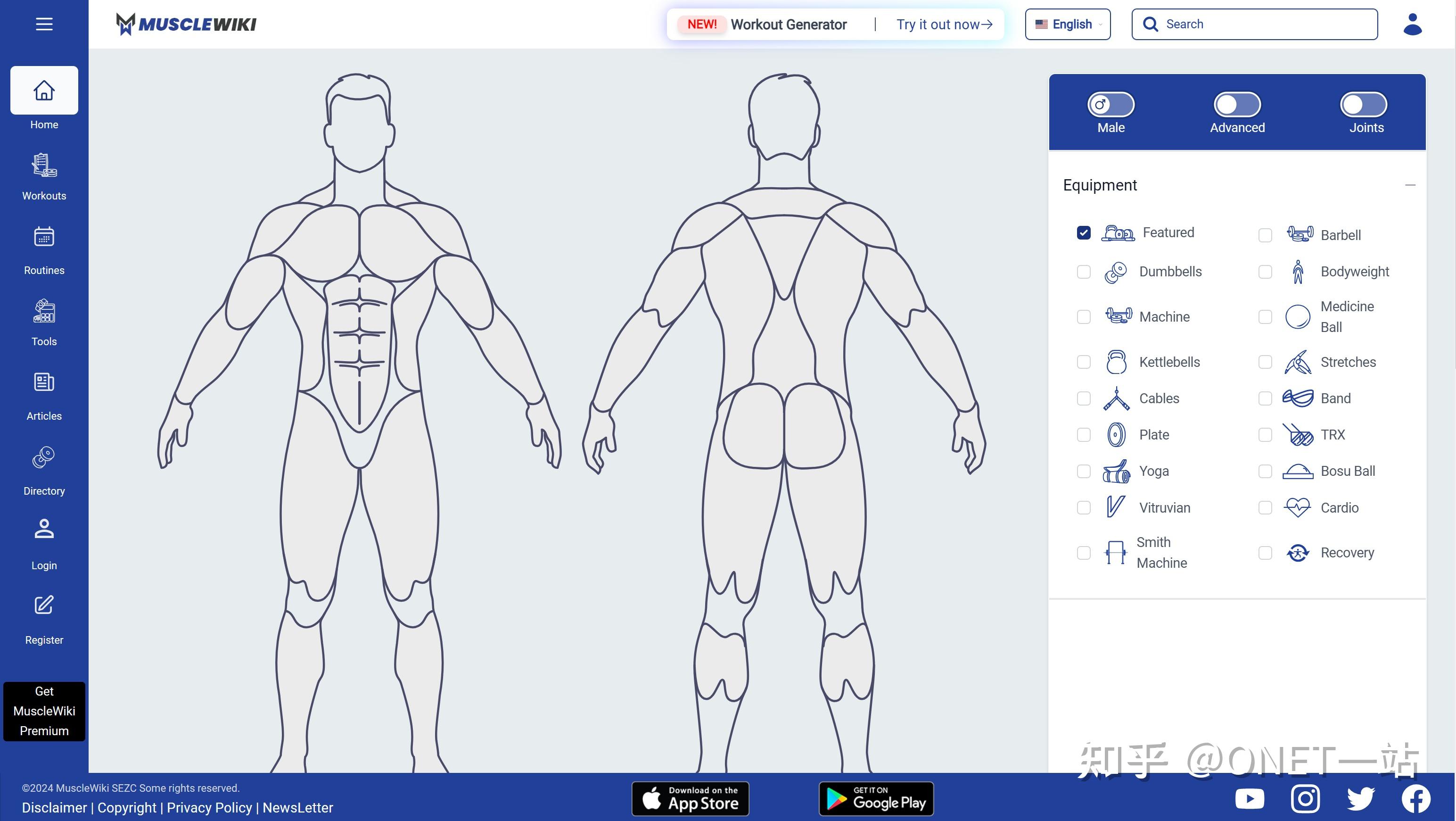Viewport: 1456px width, 821px height.
Task: Uncheck the Featured equipment checkbox
Action: coord(1084,232)
